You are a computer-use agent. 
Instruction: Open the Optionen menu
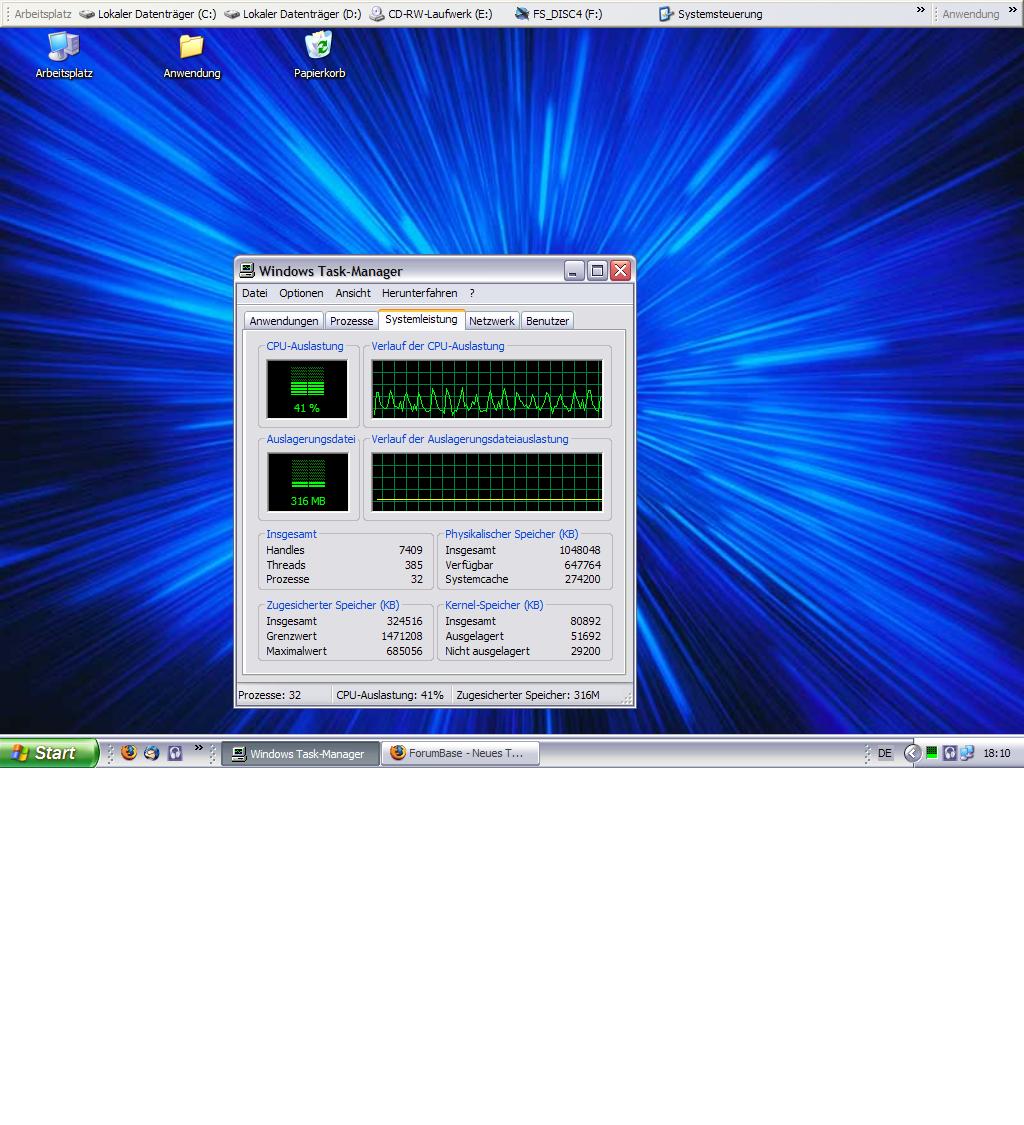click(301, 293)
